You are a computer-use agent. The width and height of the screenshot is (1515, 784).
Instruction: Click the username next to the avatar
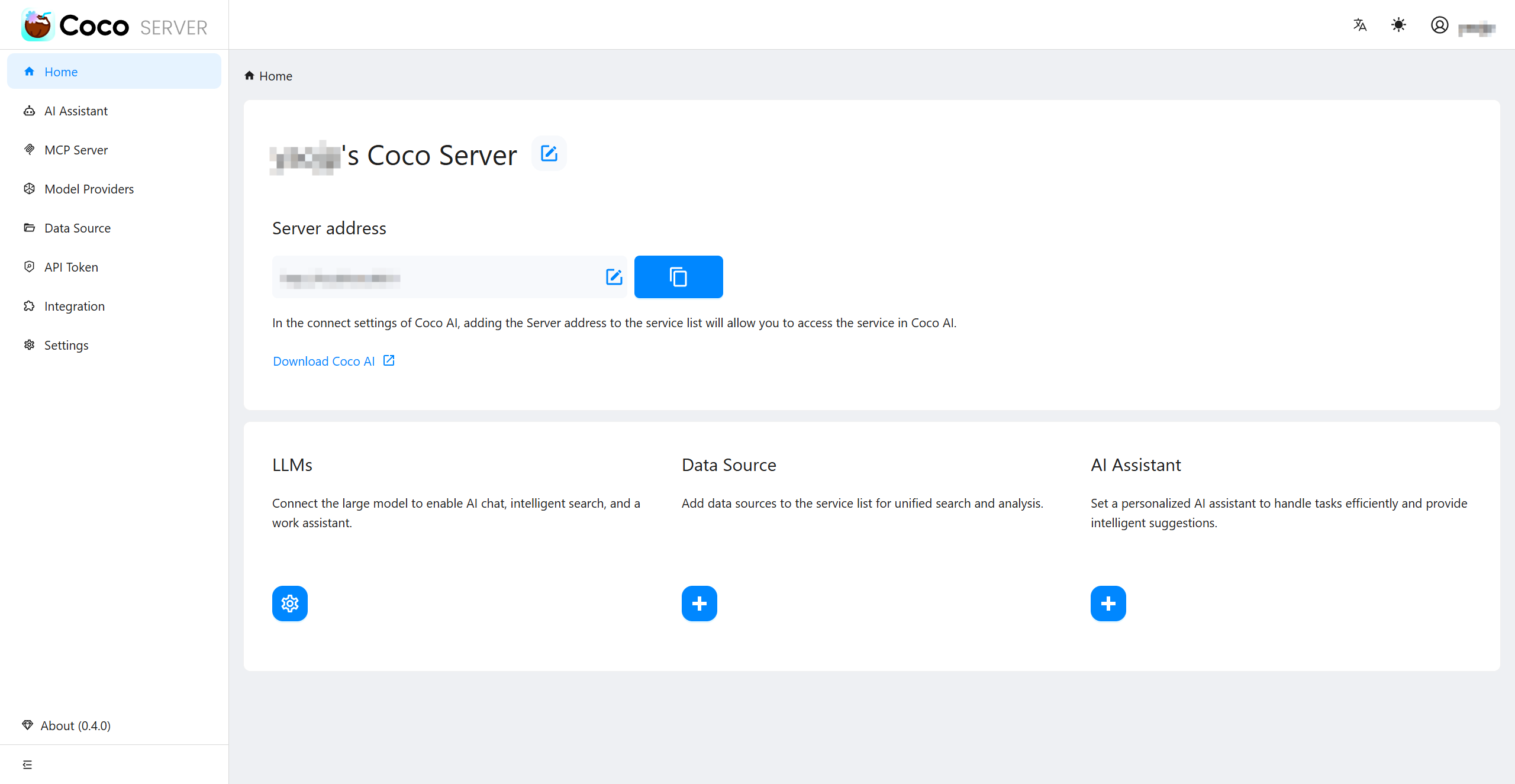pos(1477,28)
